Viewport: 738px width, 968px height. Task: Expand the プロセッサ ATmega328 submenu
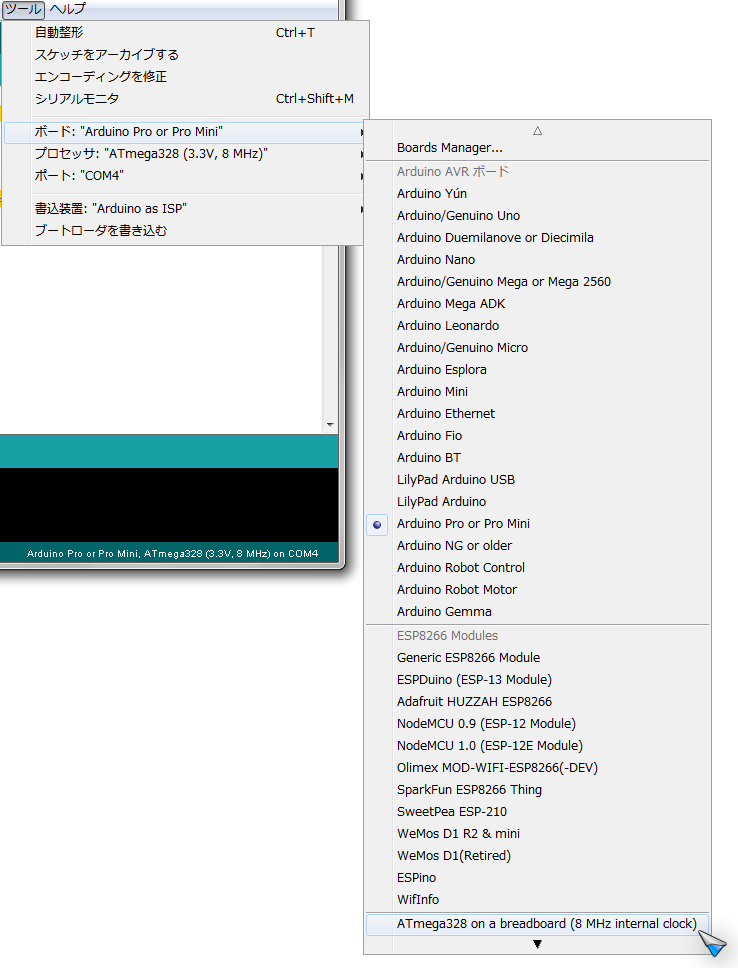point(185,154)
